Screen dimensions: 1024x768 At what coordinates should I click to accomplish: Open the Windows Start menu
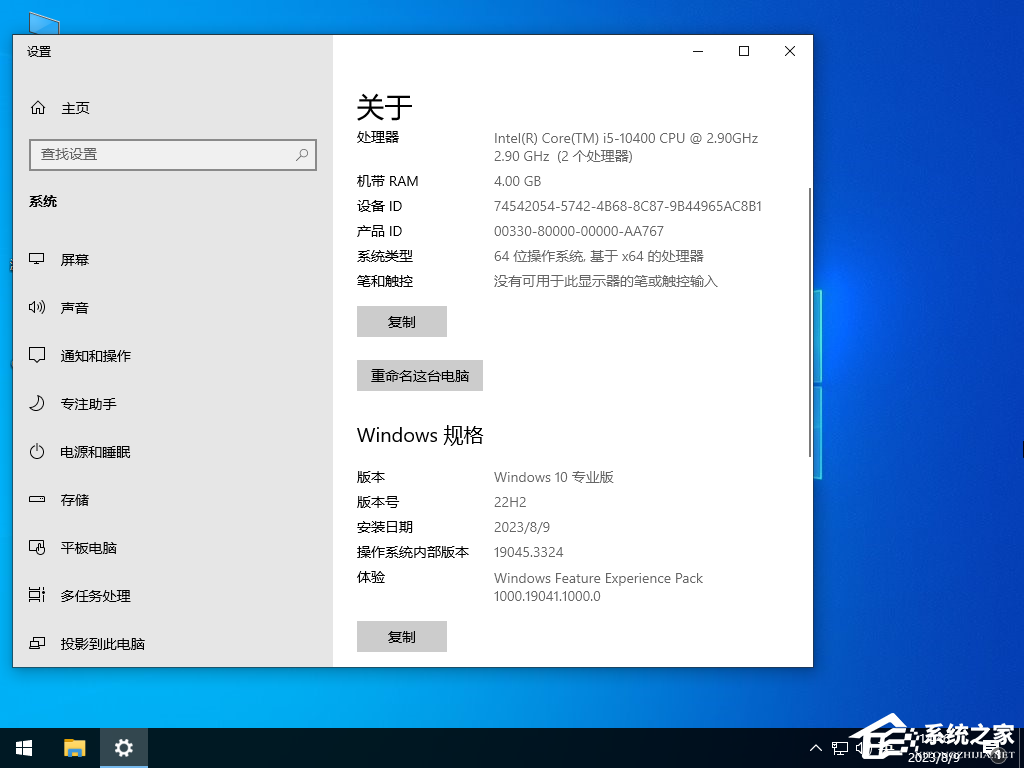pyautogui.click(x=23, y=747)
